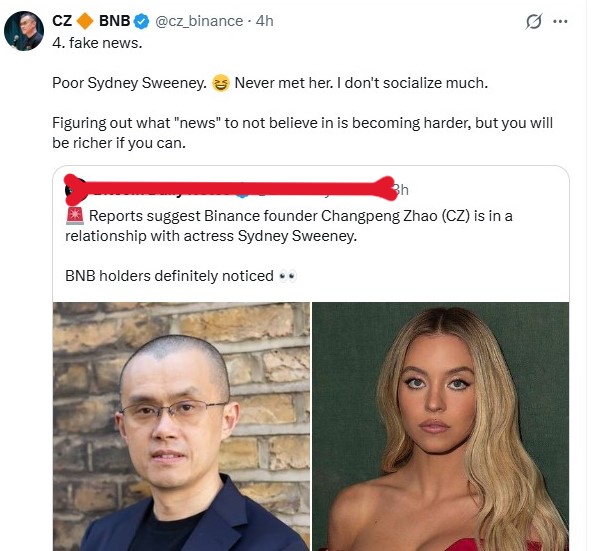Open the Grok slashed-circle icon on the tweet
594x551 pixels.
(x=534, y=21)
